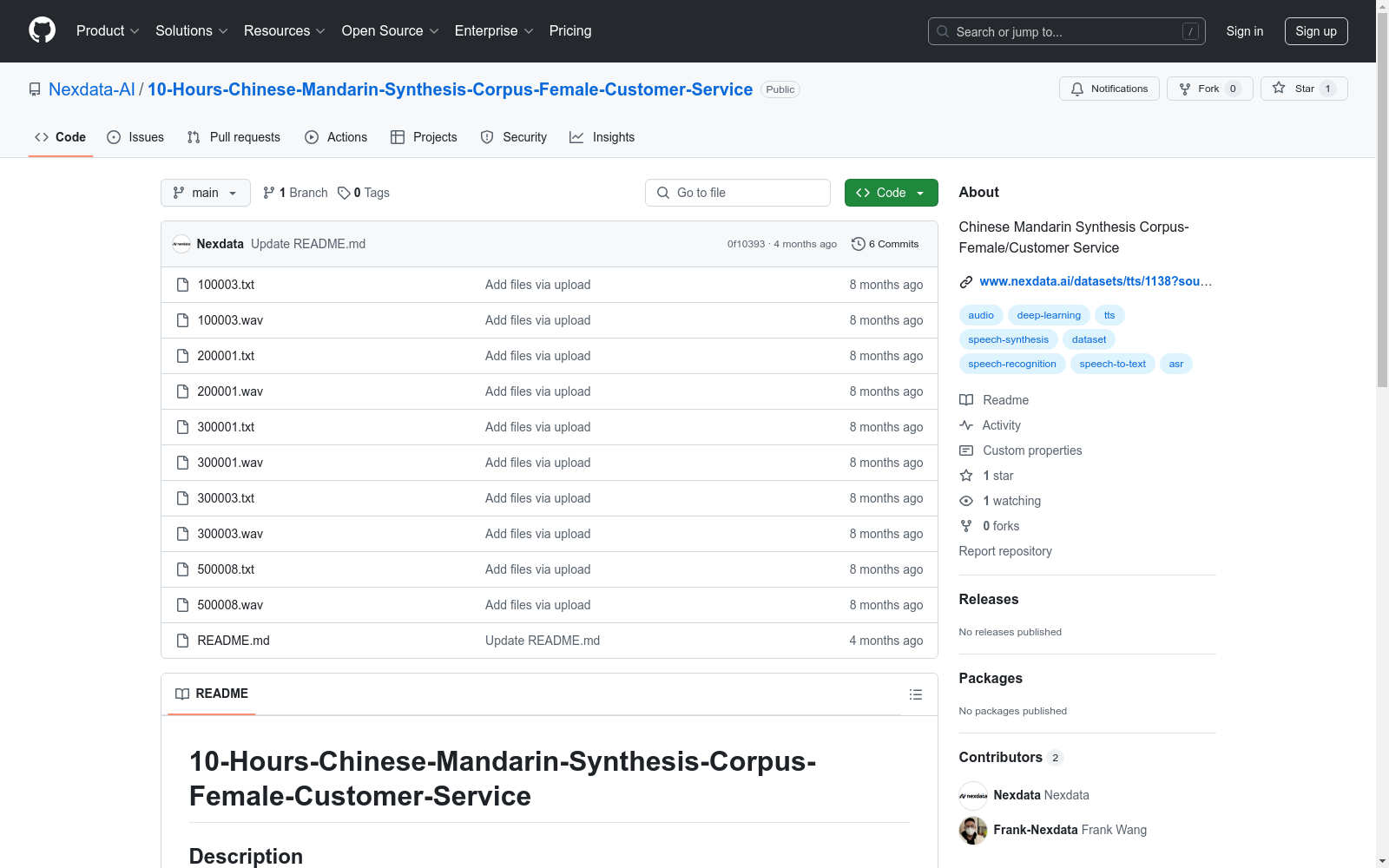Open file README.md

click(234, 641)
